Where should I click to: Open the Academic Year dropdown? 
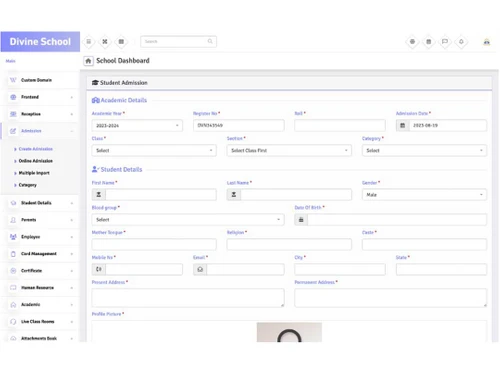[137, 126]
